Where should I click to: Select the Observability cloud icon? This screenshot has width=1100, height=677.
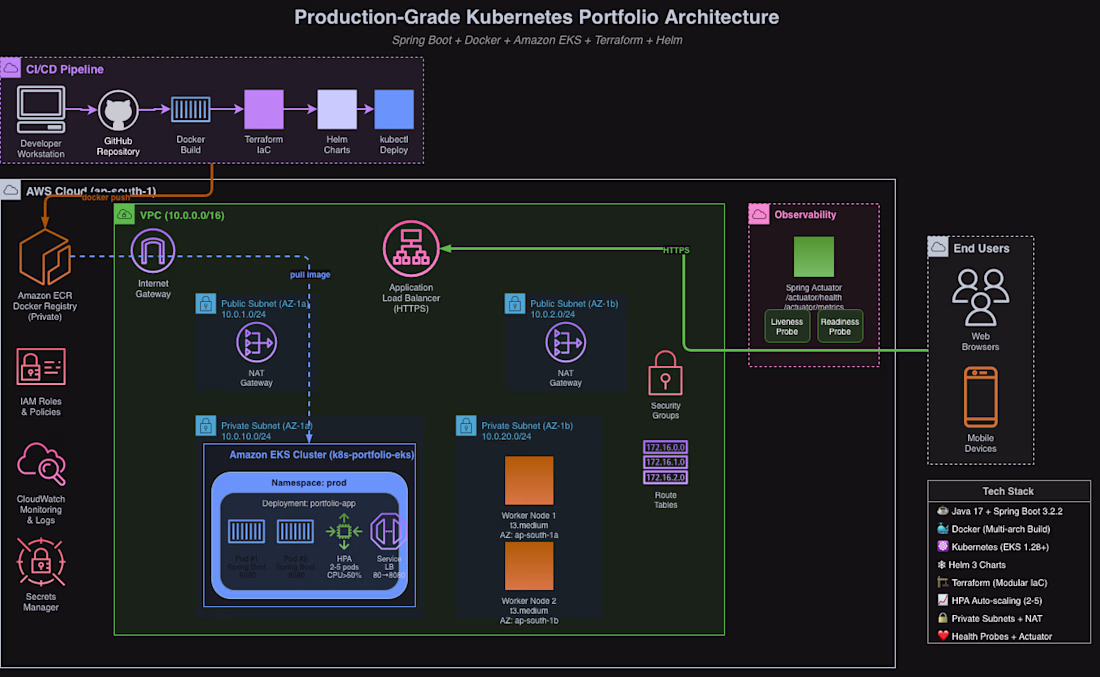759,214
